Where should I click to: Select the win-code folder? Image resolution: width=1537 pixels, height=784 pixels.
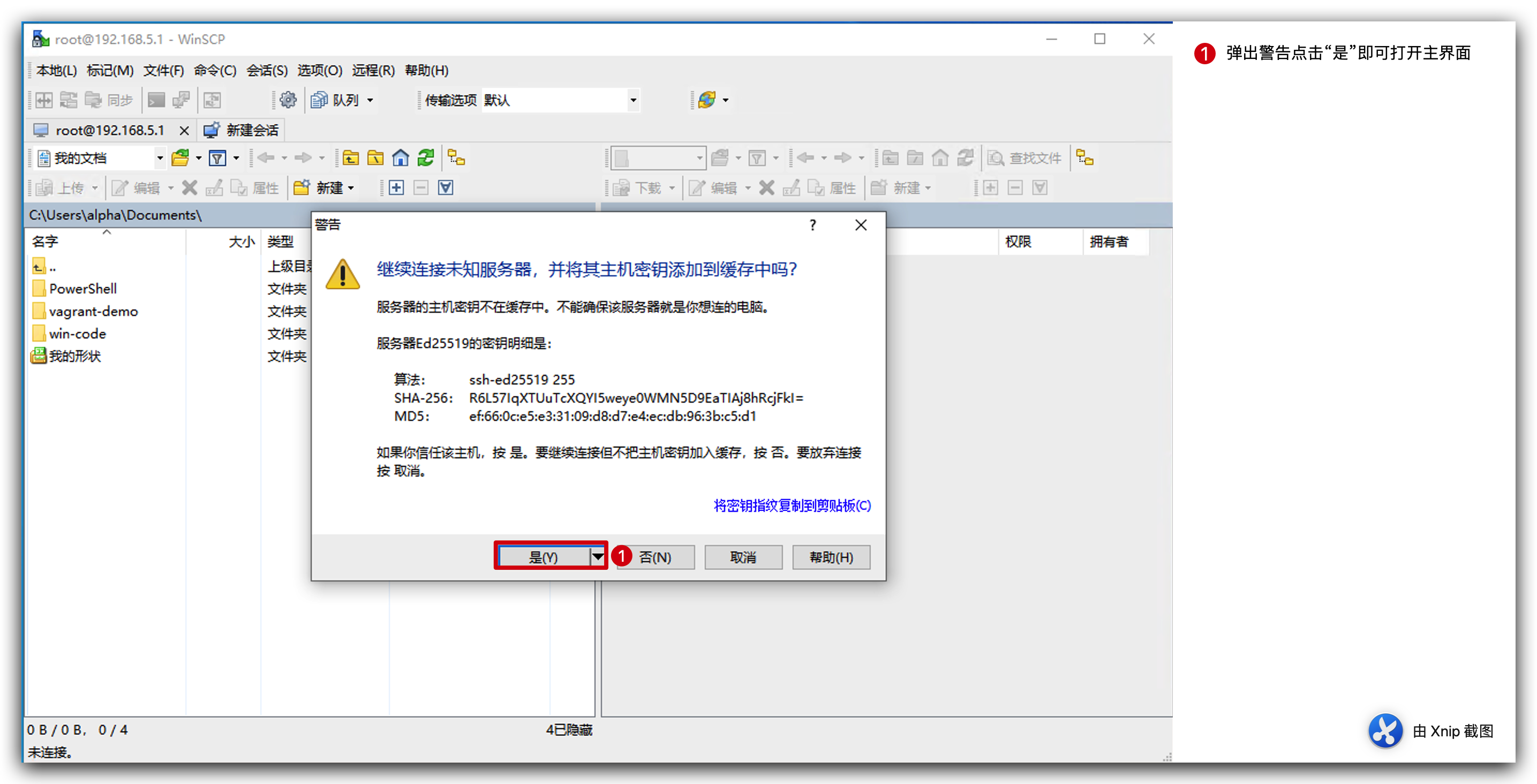coord(70,334)
